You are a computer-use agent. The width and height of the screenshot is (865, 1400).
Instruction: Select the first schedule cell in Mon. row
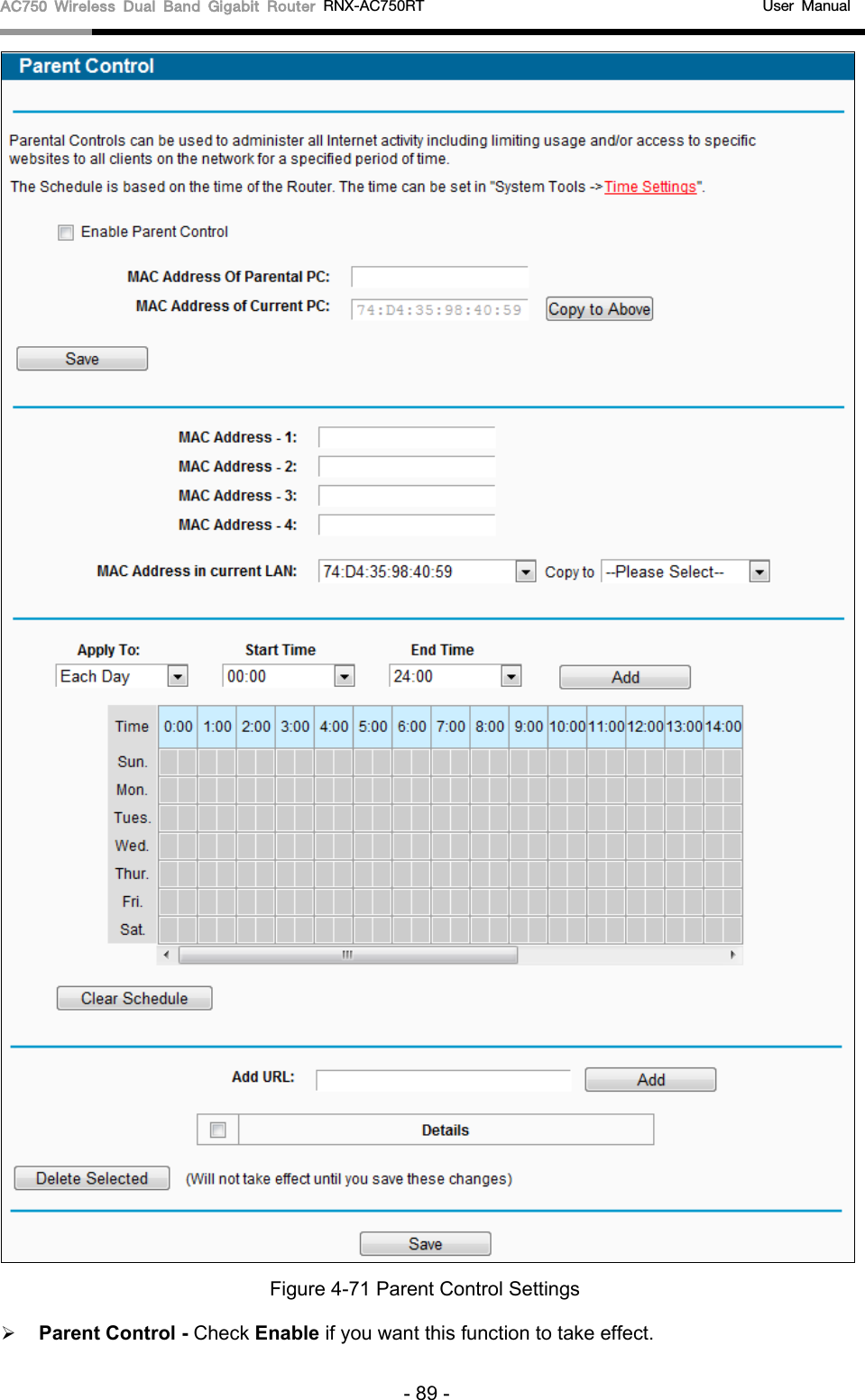click(x=168, y=791)
